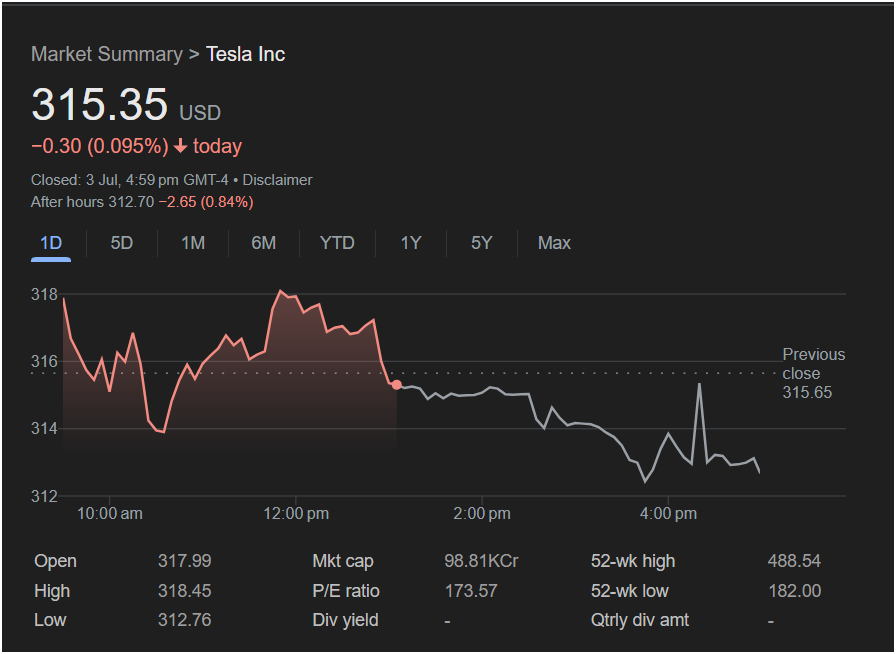The height and width of the screenshot is (654, 896).
Task: Open the 1M chart range
Action: tap(193, 244)
